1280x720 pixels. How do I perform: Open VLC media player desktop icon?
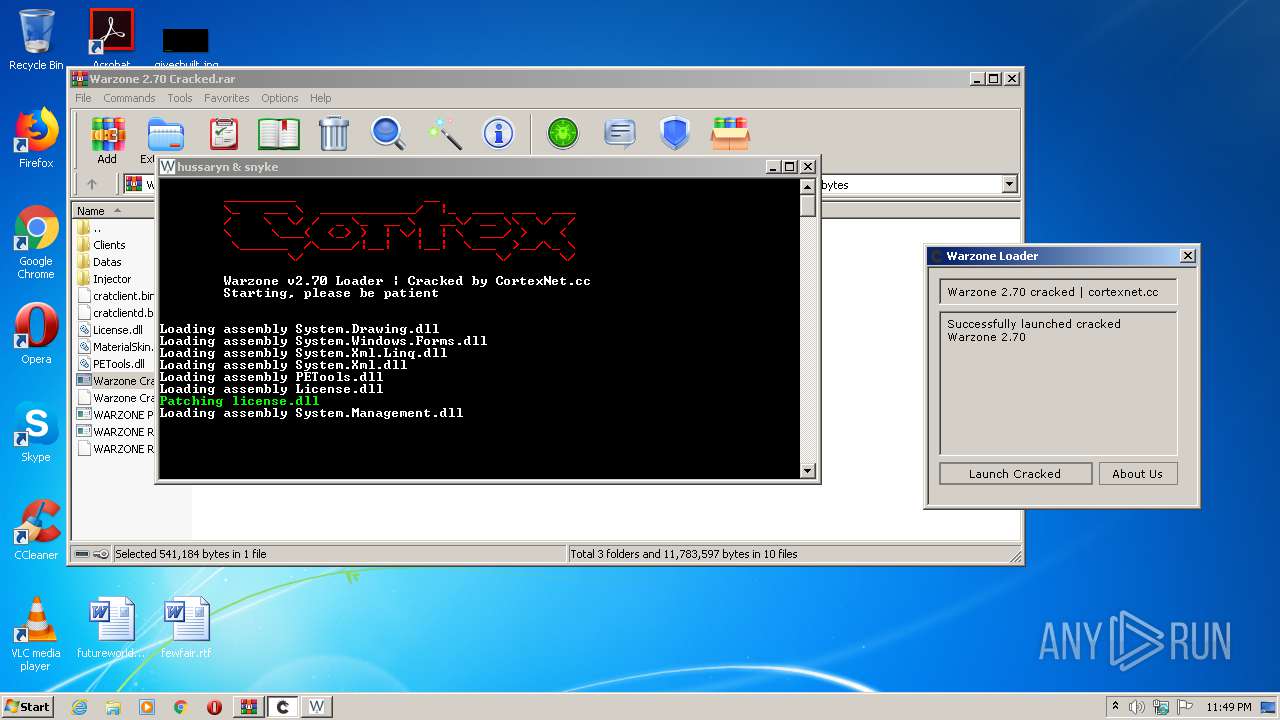[36, 635]
